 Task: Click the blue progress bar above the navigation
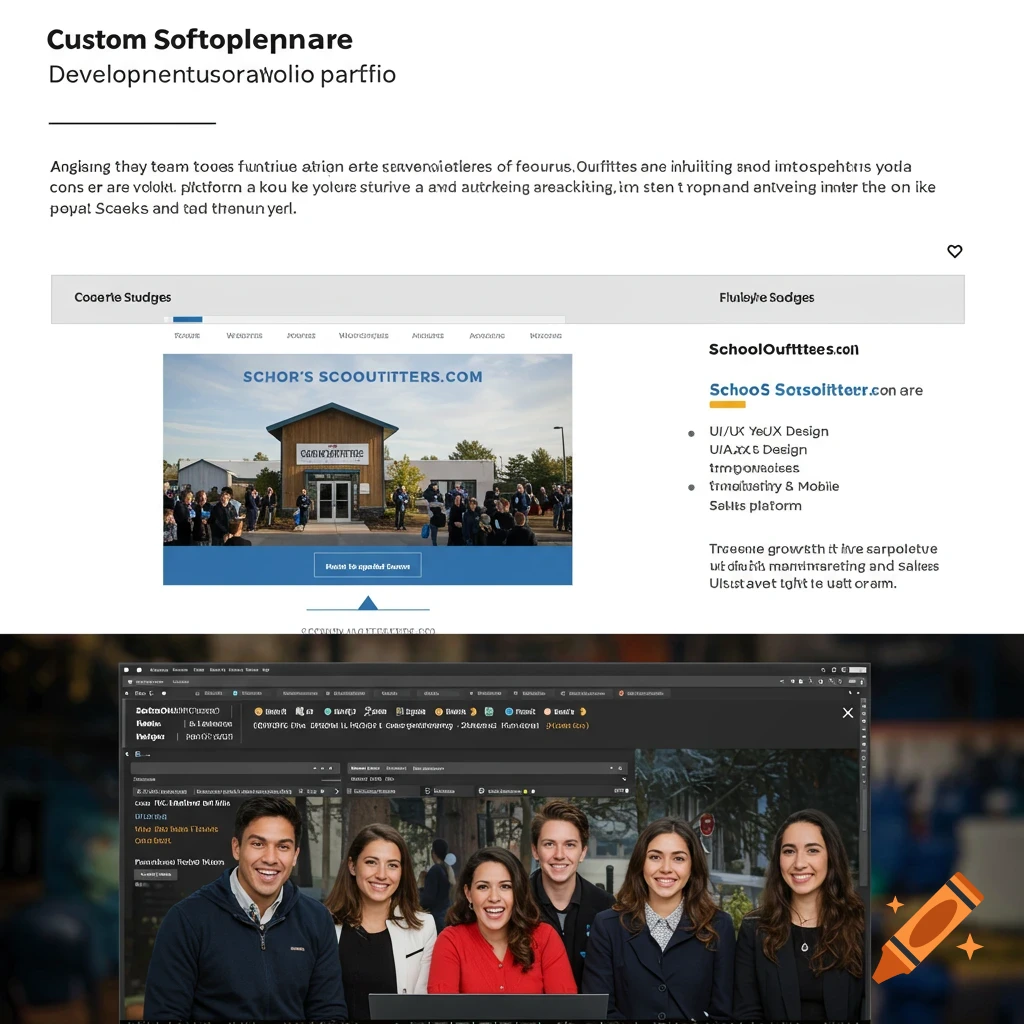pos(186,320)
